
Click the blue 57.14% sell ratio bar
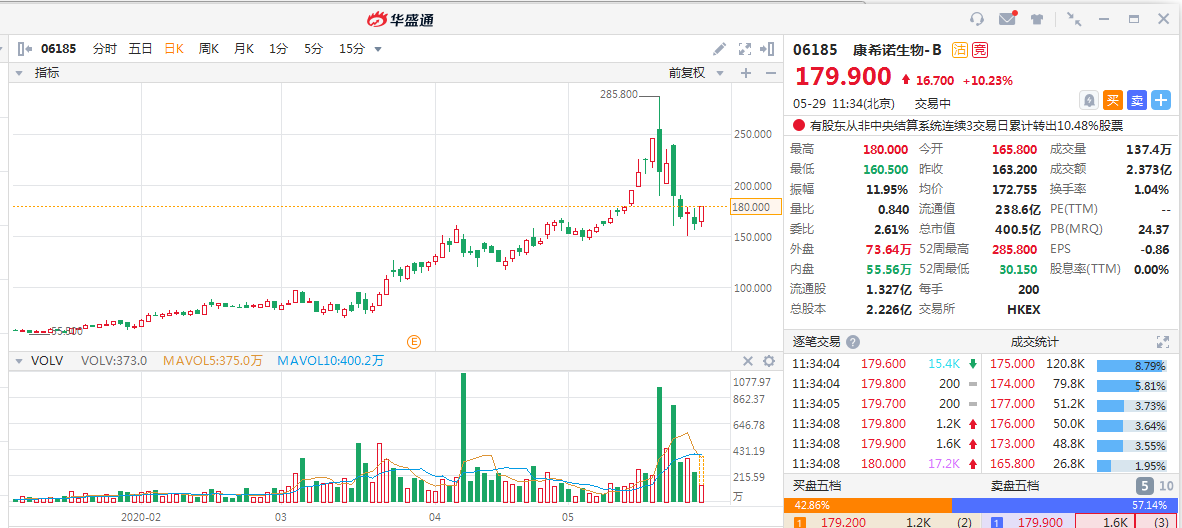(1064, 505)
